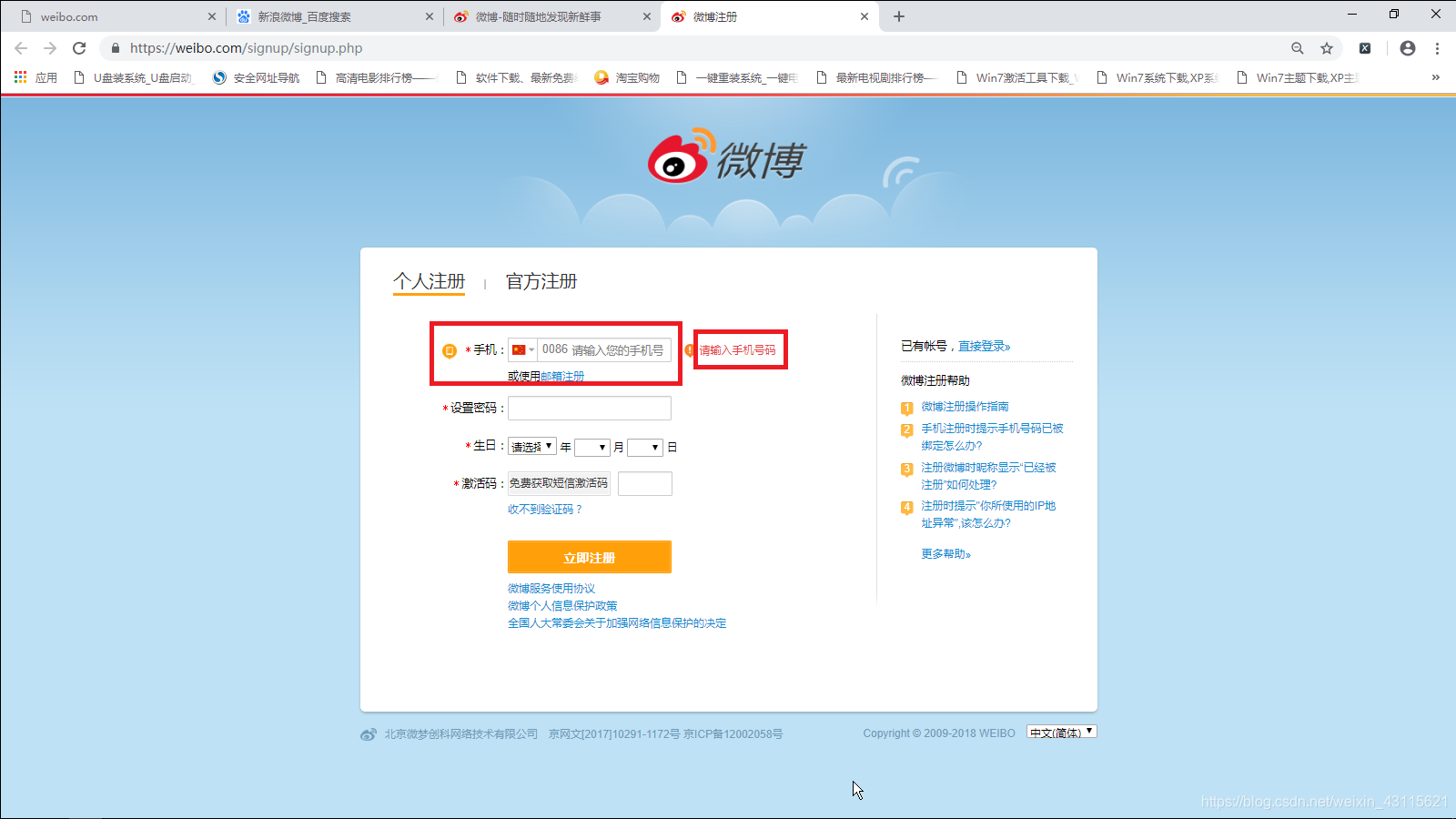
Task: Open the Chrome three-dot menu
Action: 1437,48
